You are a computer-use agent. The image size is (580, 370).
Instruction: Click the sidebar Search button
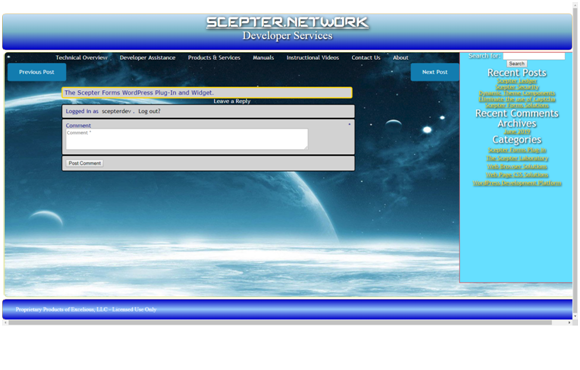pyautogui.click(x=517, y=64)
